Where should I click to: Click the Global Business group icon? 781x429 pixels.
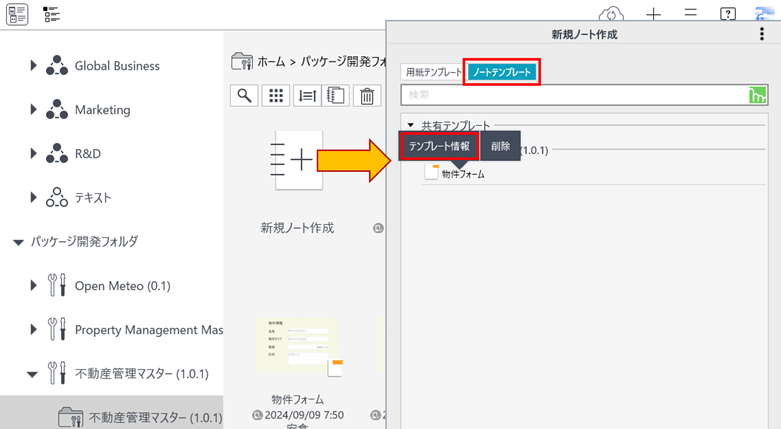(57, 65)
